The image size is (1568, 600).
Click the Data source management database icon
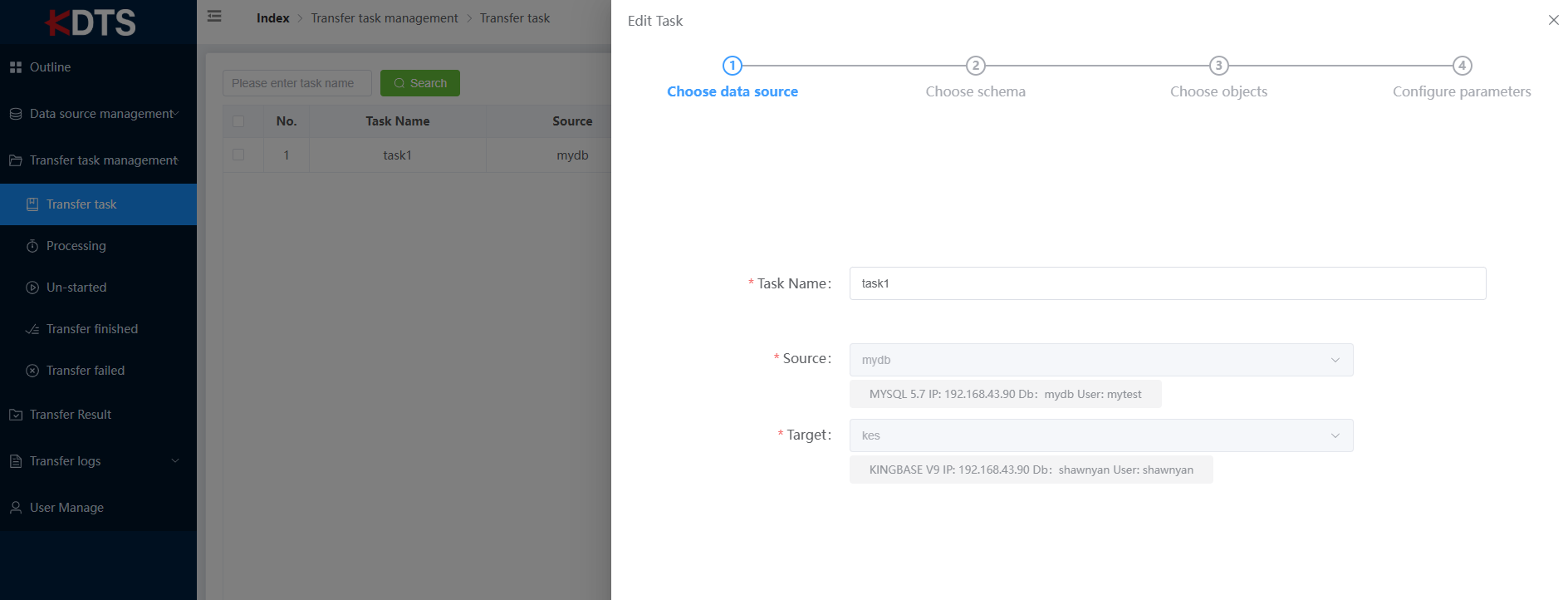click(x=16, y=114)
